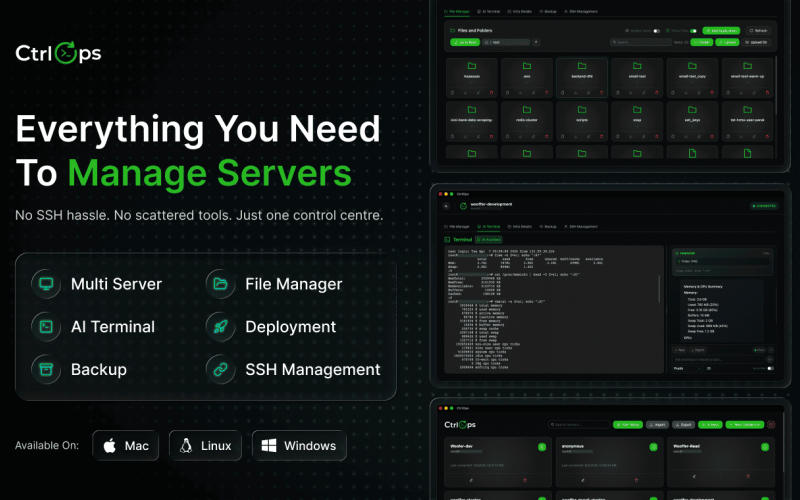The image size is (800, 500).
Task: Click the red icon at the dashboard toolbar end
Action: pos(771,424)
